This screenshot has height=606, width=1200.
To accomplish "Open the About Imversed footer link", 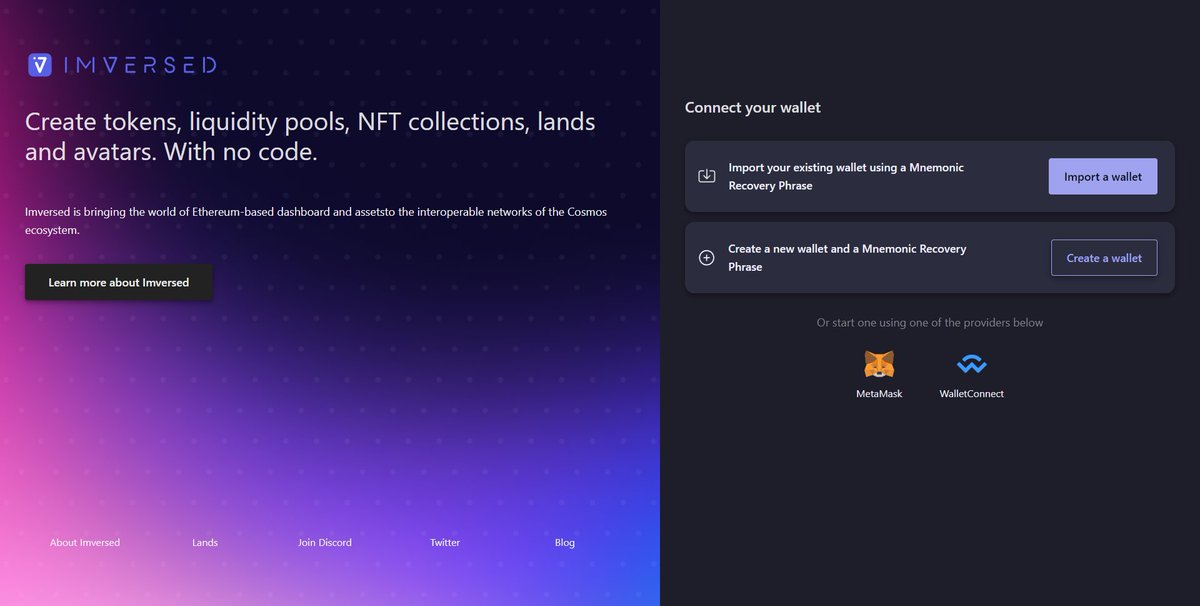I will 85,543.
